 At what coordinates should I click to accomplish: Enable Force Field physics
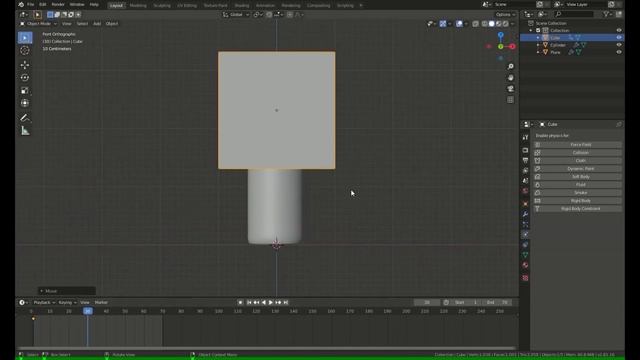click(578, 144)
